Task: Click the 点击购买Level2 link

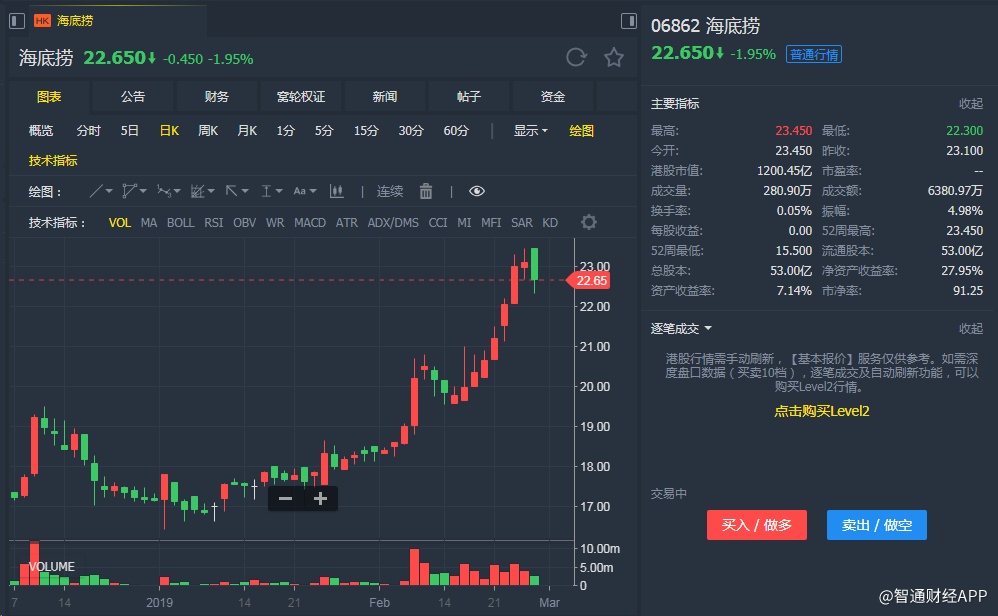Action: pos(822,411)
